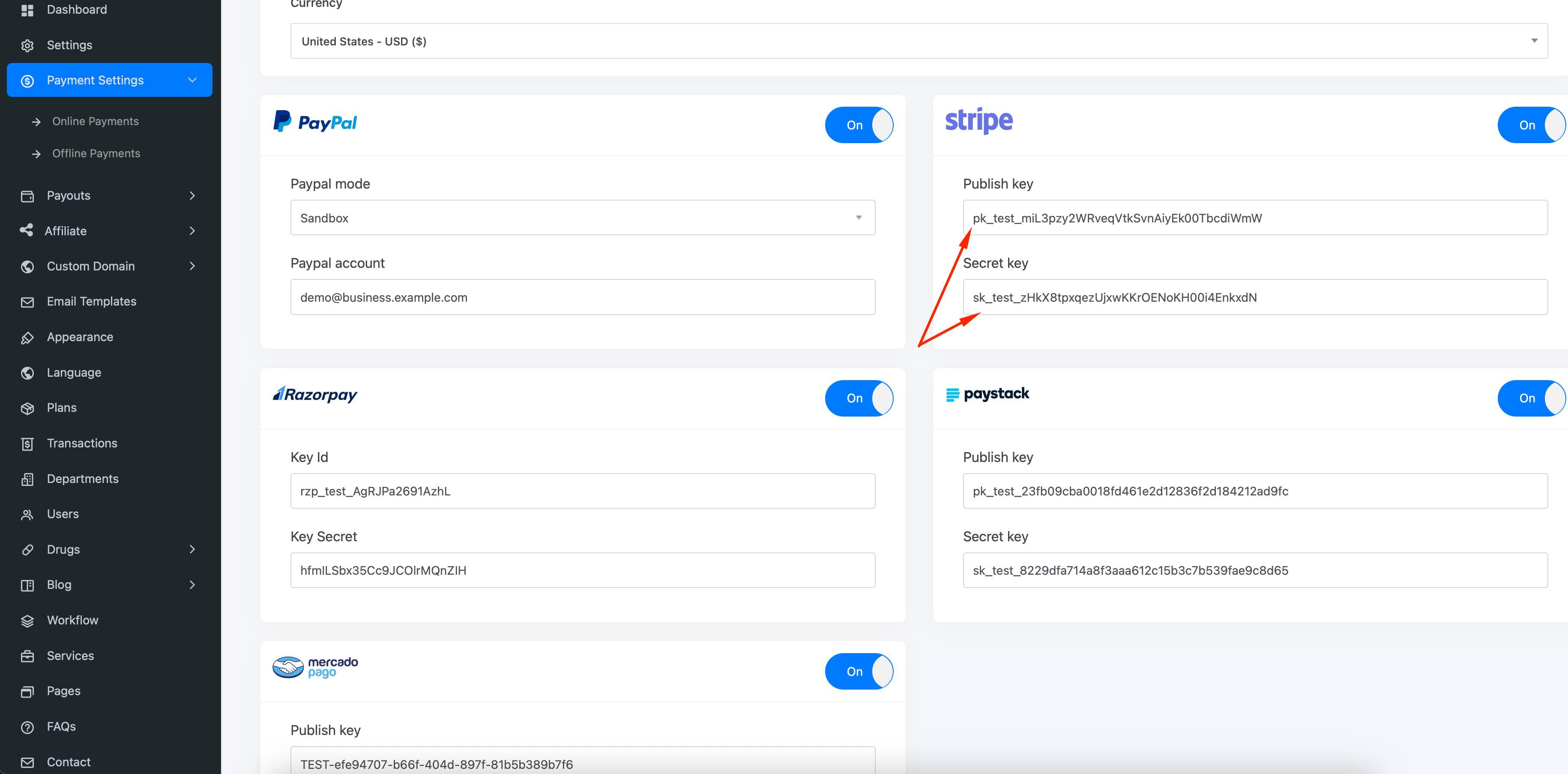Image resolution: width=1568 pixels, height=774 pixels.
Task: Open the Currency dropdown
Action: pos(919,41)
